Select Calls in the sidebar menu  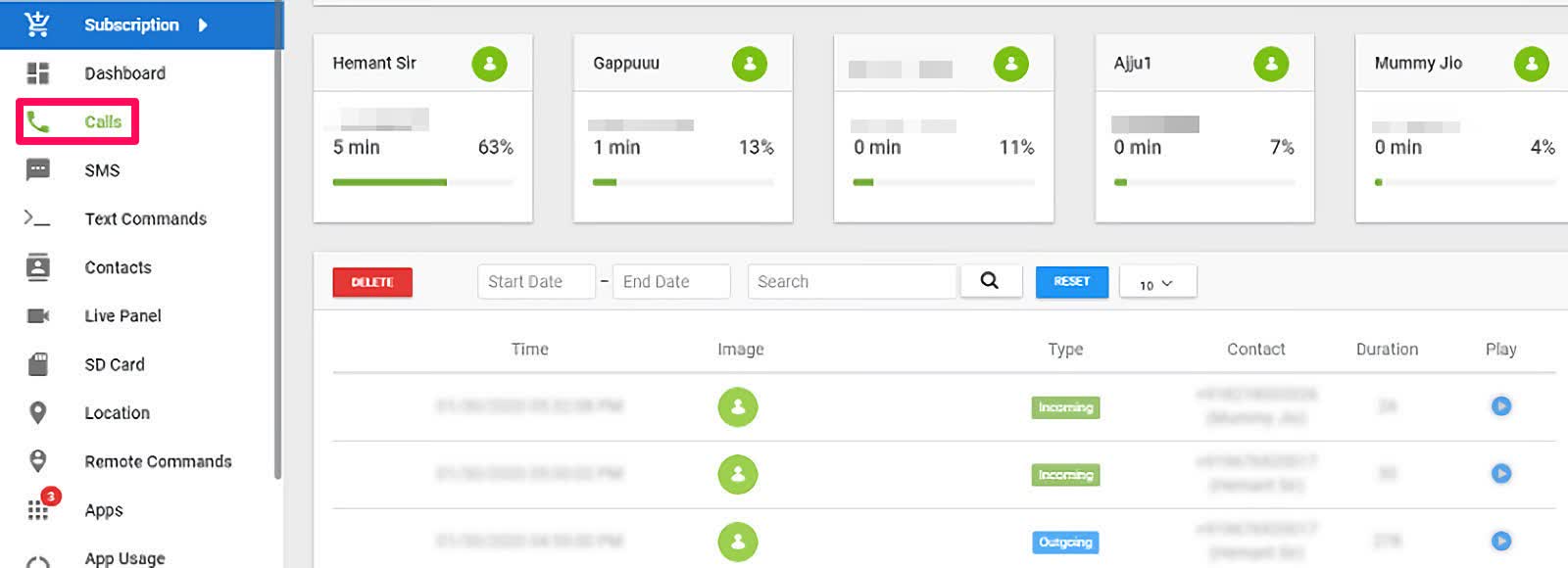click(x=102, y=121)
